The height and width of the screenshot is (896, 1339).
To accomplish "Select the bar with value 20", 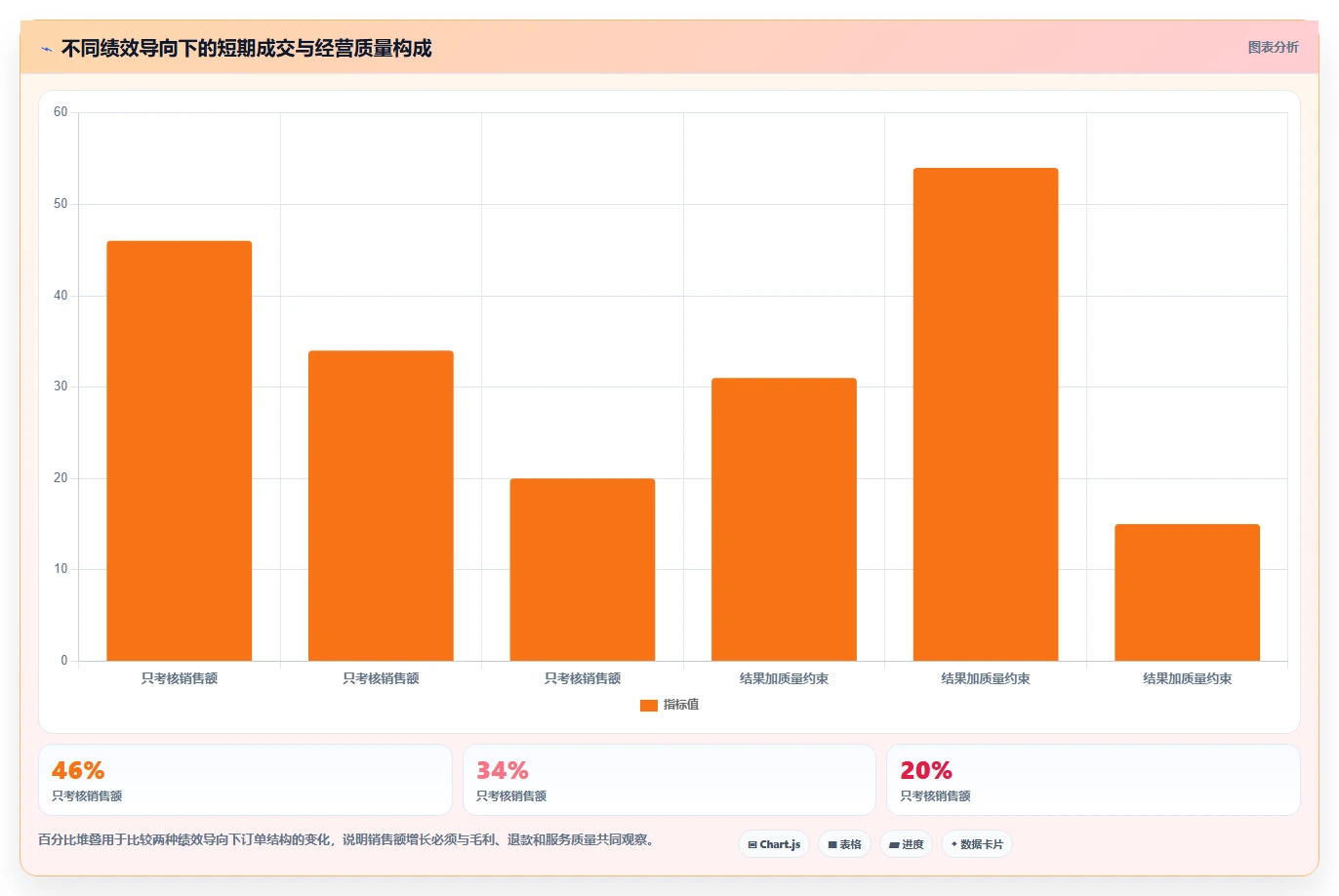I will [x=583, y=570].
